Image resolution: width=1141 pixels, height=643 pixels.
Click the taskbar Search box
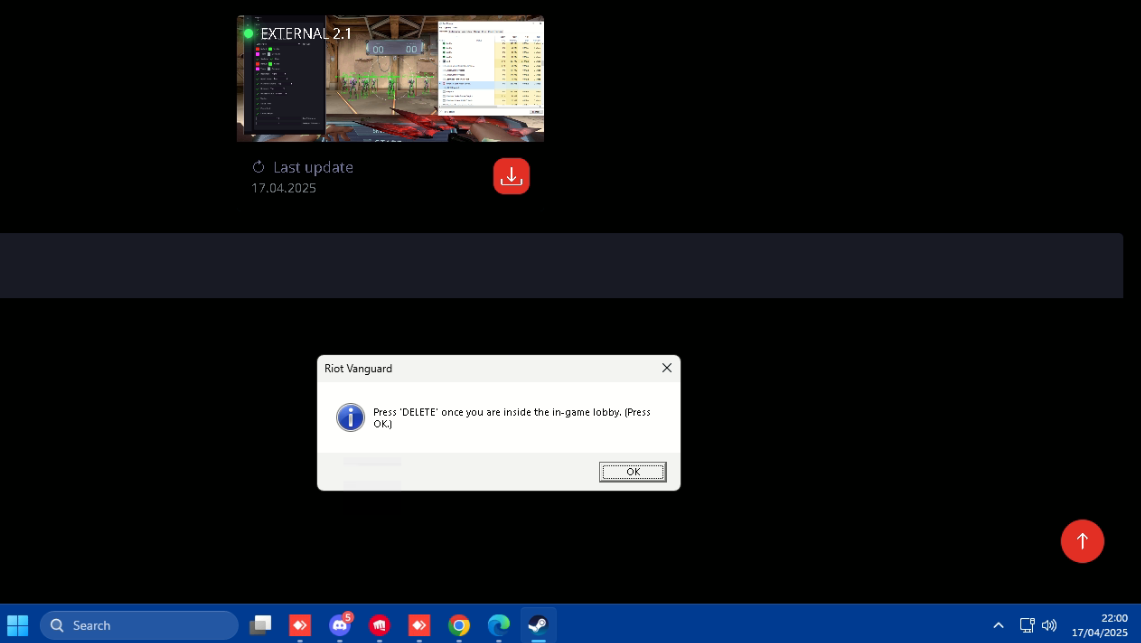[x=140, y=625]
